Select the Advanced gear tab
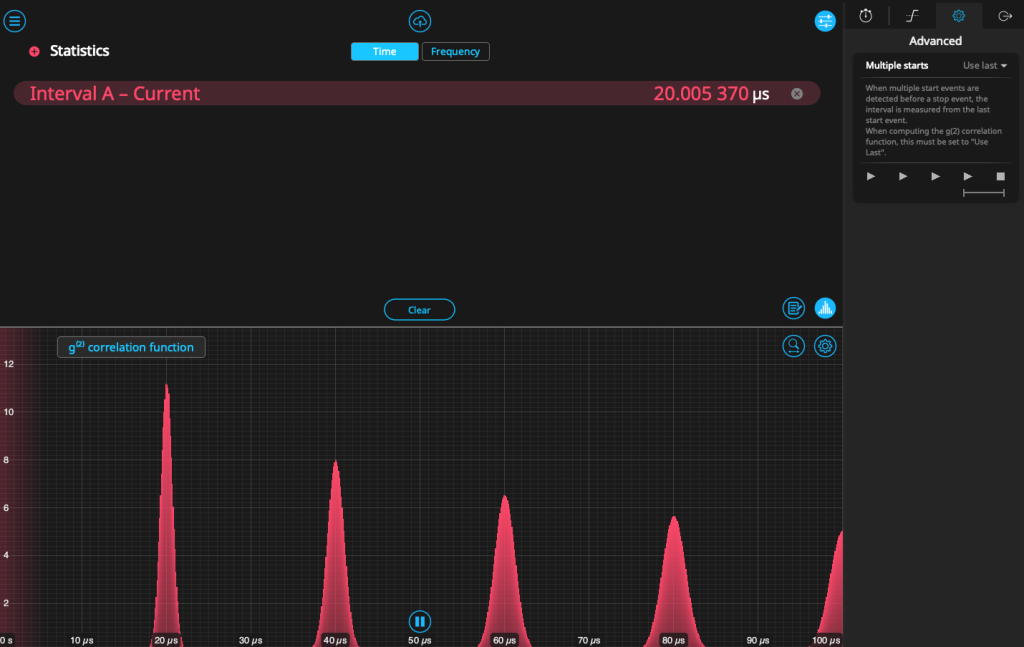This screenshot has height=647, width=1024. pos(958,15)
